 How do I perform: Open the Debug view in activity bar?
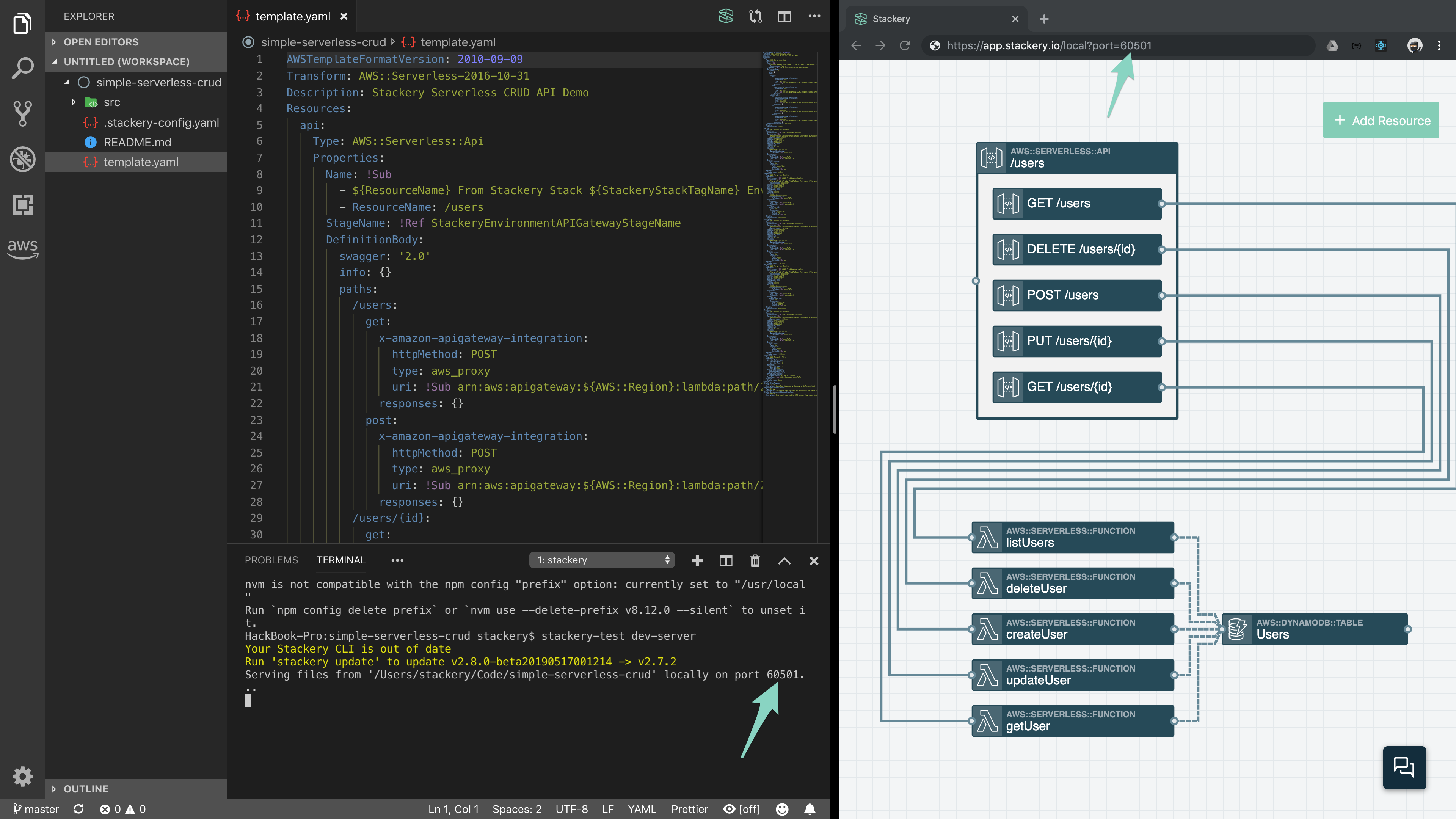click(23, 159)
